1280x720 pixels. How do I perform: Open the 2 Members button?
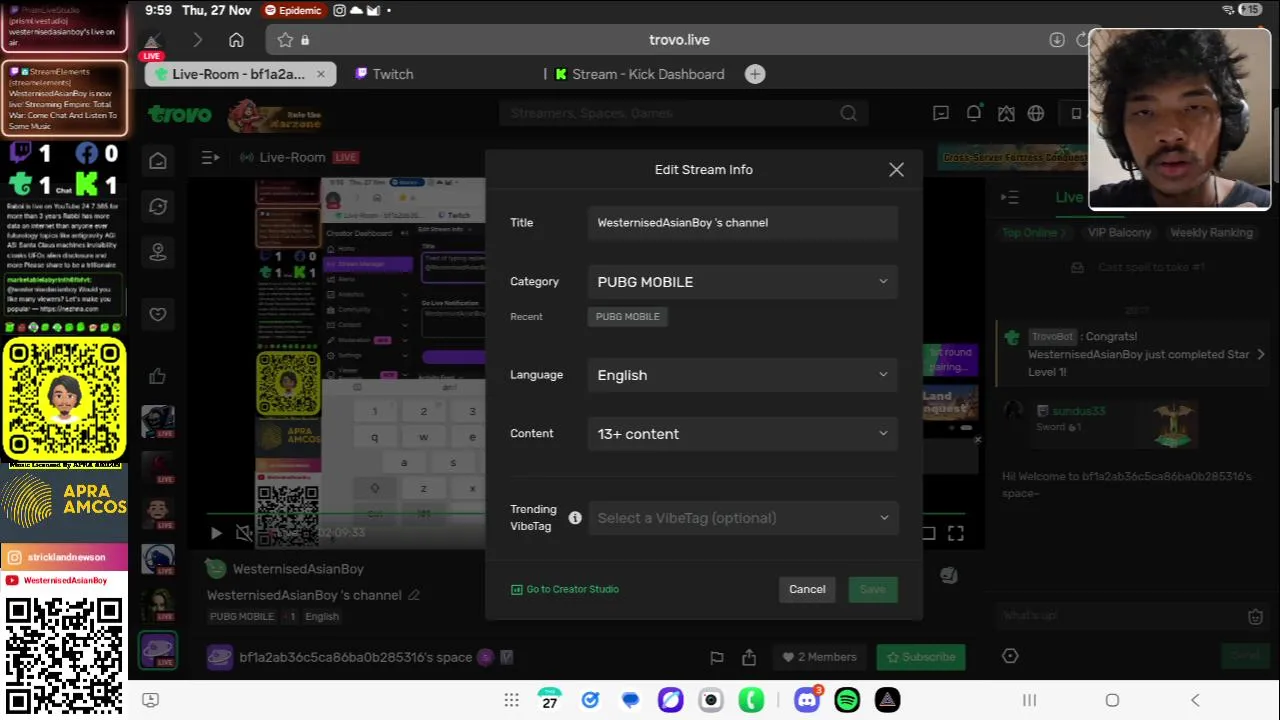coord(820,657)
